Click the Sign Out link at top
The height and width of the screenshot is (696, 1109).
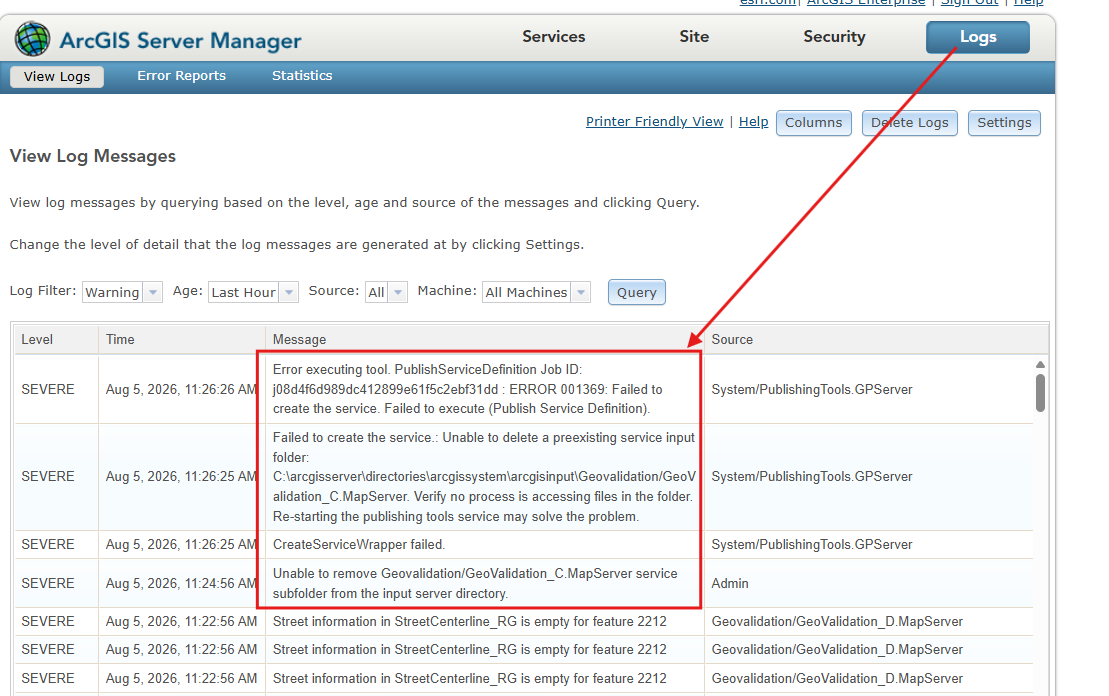pyautogui.click(x=969, y=3)
